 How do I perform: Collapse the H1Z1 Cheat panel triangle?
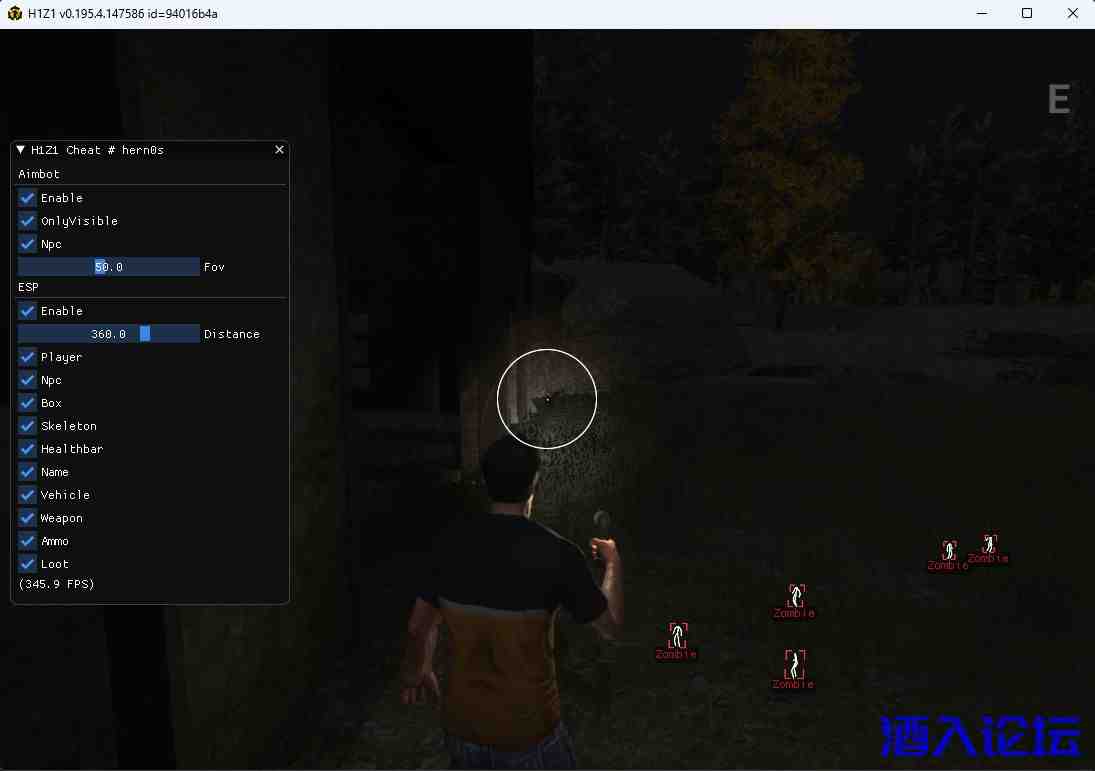click(21, 150)
